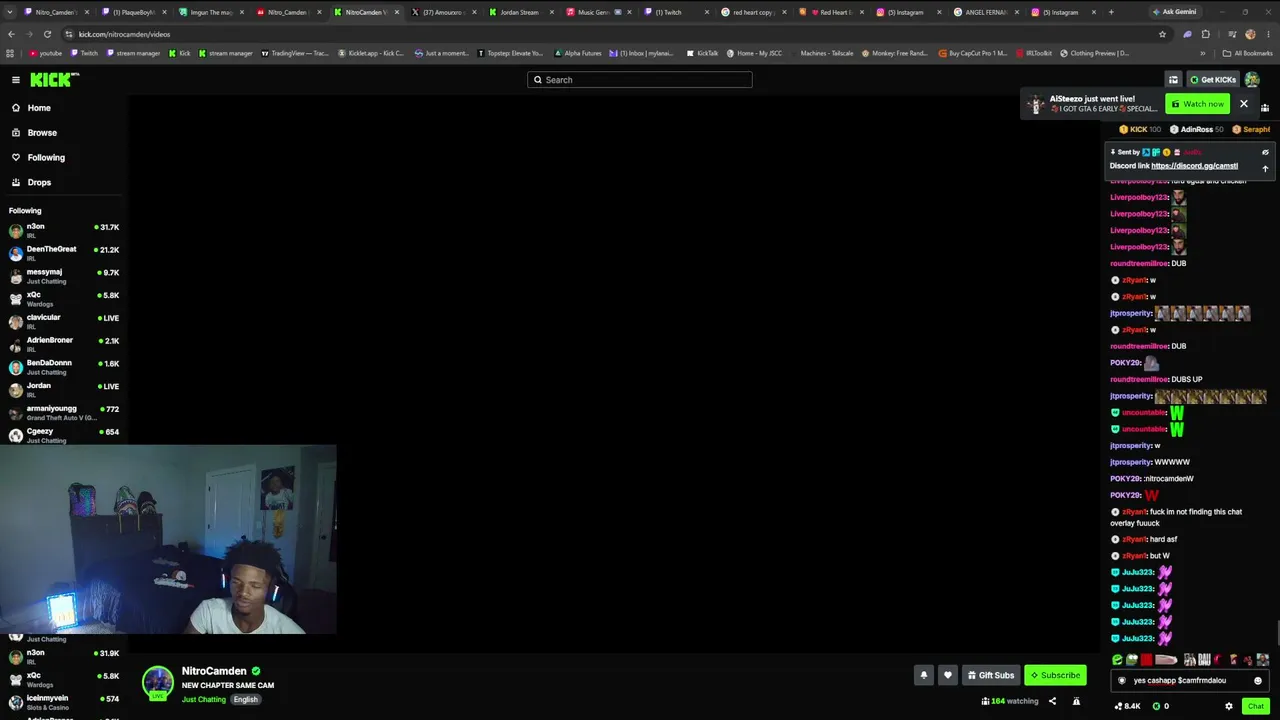This screenshot has height=720, width=1280.
Task: Open DeenTheGreat's channel in the sidebar
Action: pyautogui.click(x=62, y=254)
